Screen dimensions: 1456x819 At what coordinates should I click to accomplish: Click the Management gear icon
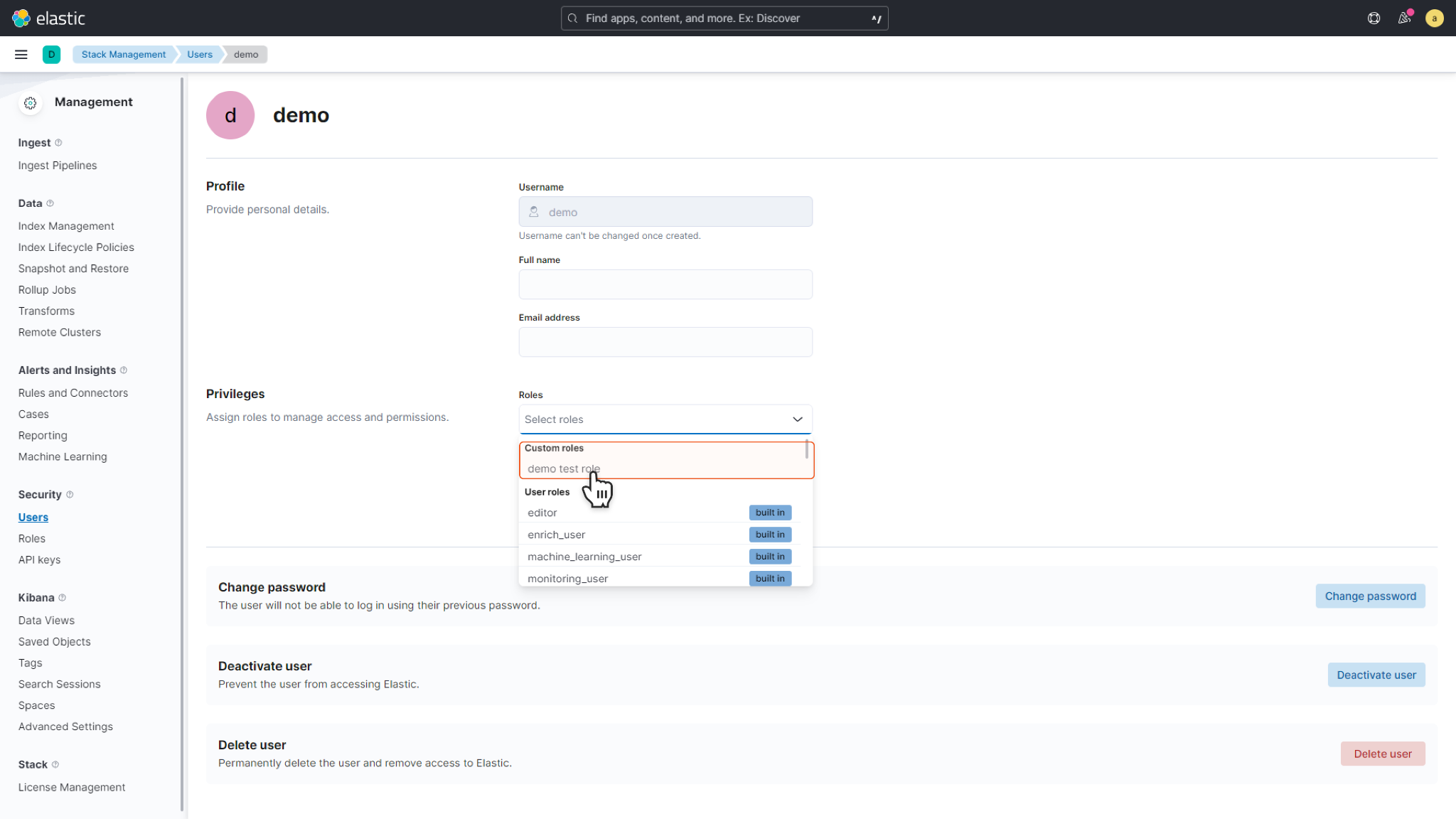click(30, 103)
